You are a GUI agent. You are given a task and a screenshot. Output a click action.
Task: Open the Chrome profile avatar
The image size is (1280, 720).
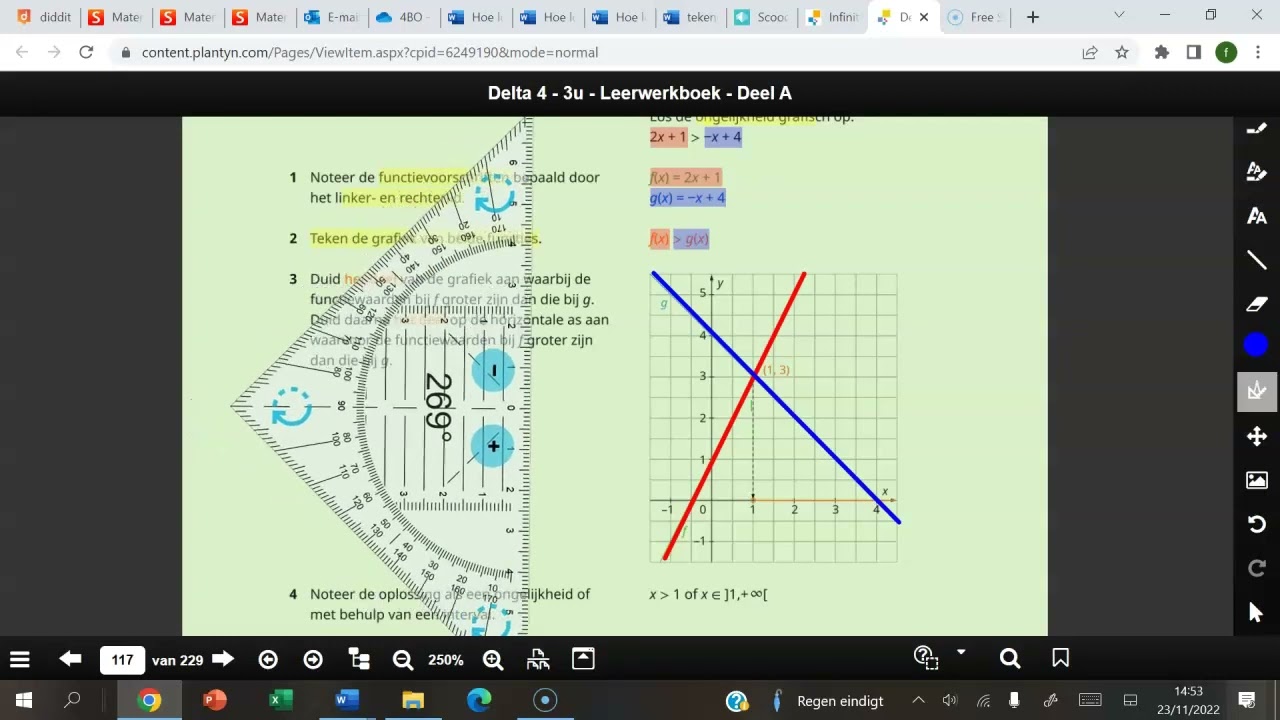tap(1226, 52)
